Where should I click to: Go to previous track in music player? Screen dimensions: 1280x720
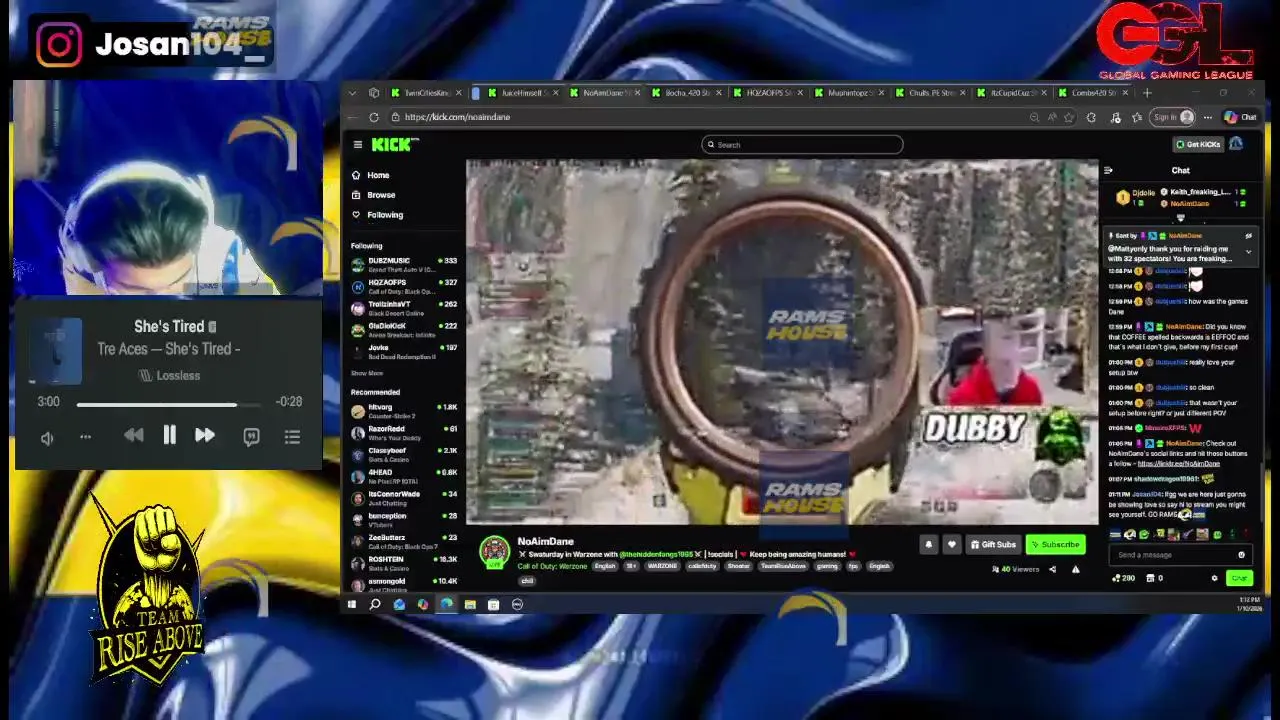click(133, 435)
